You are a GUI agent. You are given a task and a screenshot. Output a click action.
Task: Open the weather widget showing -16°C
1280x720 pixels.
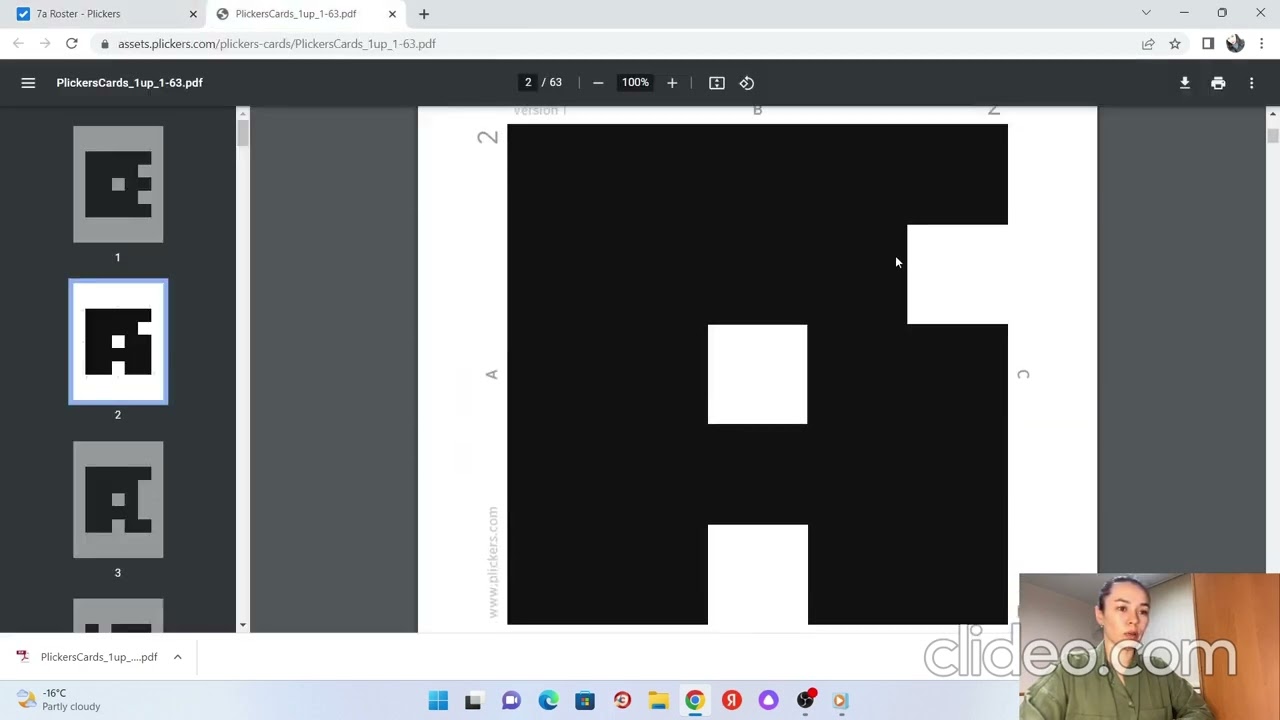tap(60, 700)
